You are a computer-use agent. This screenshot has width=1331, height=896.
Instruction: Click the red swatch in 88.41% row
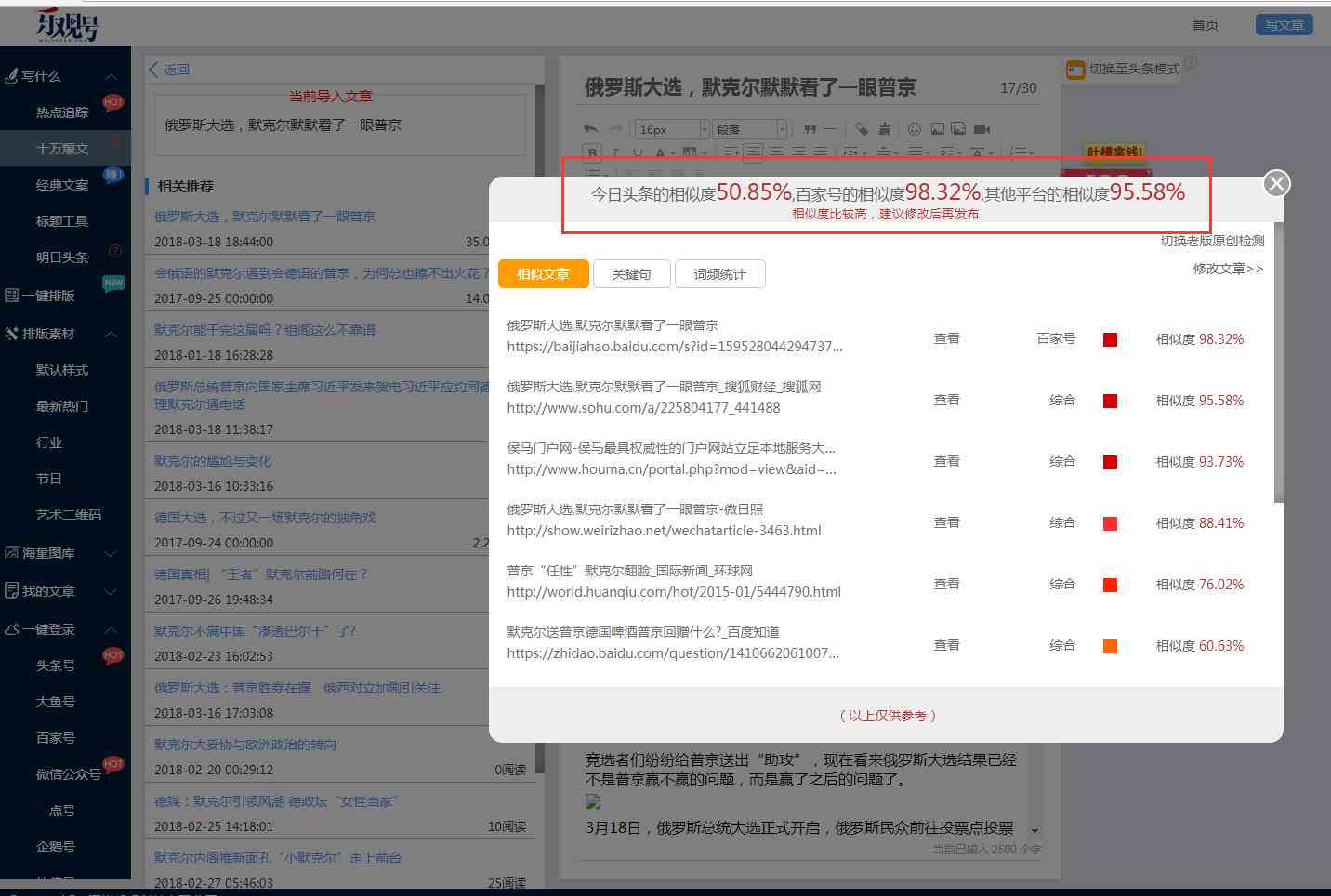coord(1110,523)
